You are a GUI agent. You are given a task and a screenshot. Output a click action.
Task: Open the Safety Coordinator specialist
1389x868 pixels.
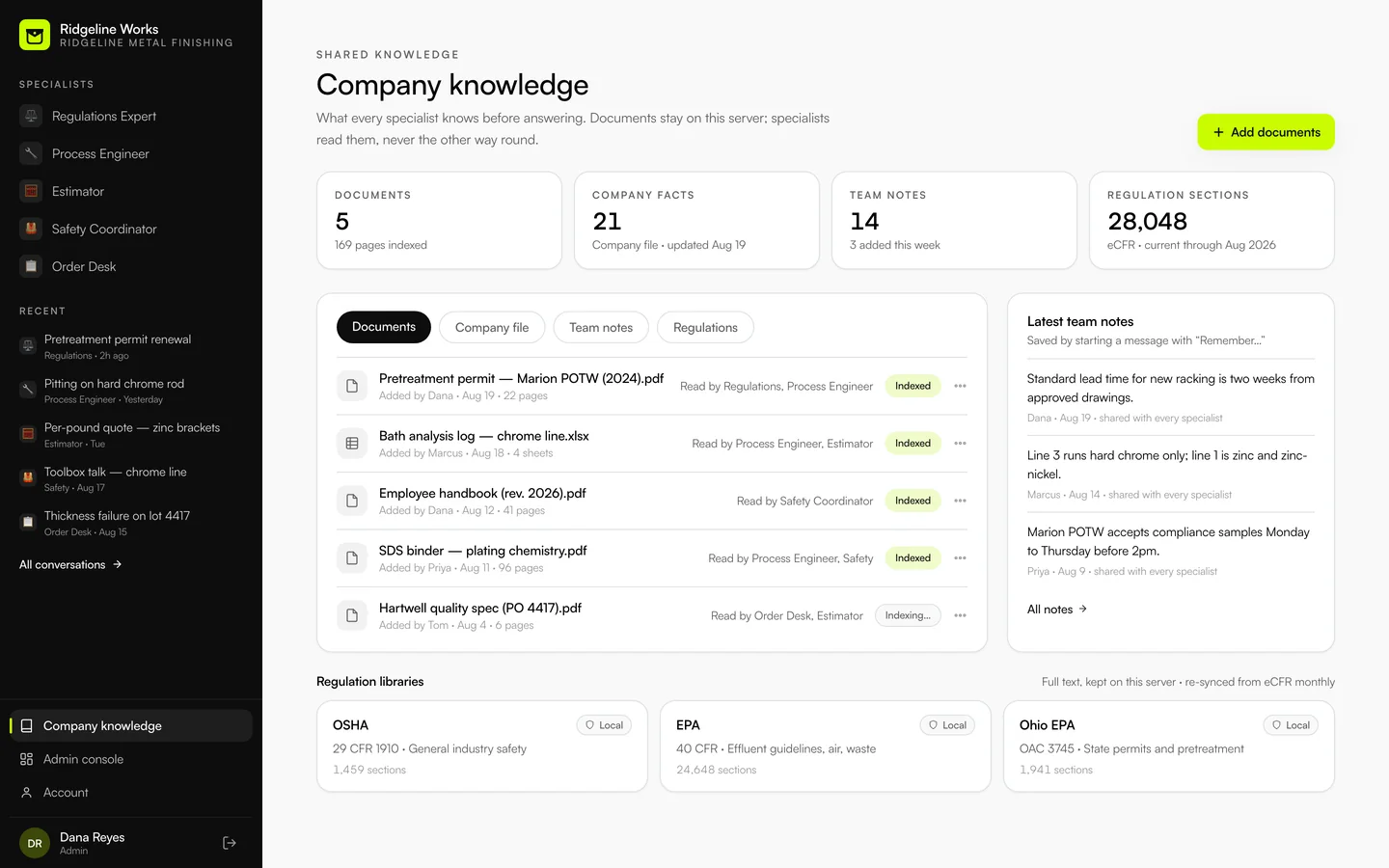point(131,230)
